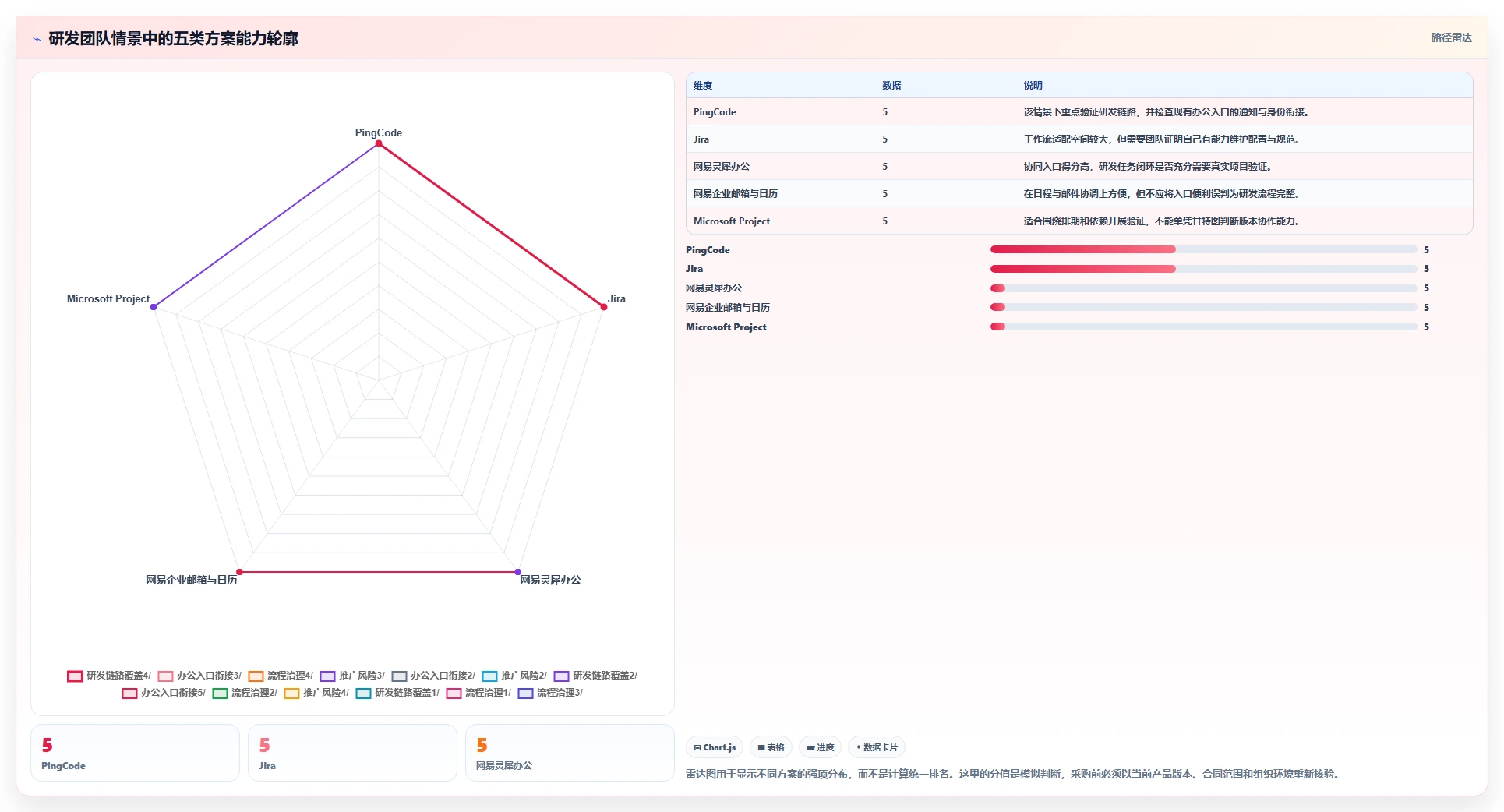
Task: Click the description starting 适合围绕排期和依赖
Action: [1163, 221]
